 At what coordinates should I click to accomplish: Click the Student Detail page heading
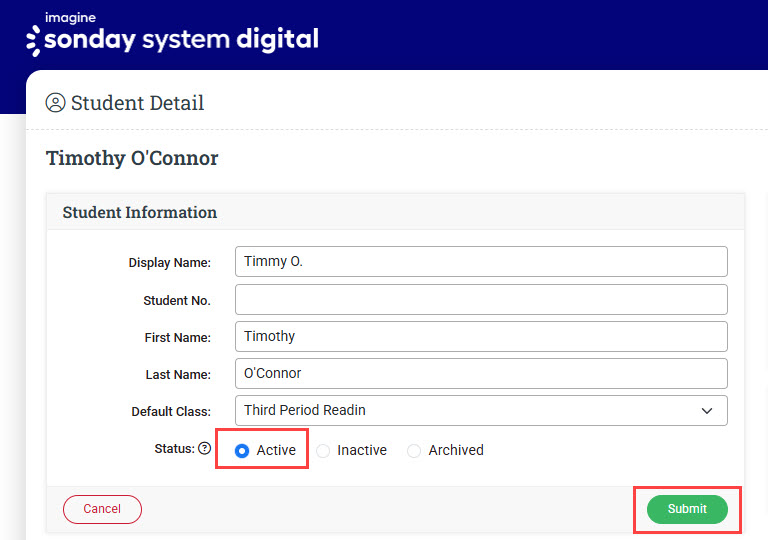click(137, 103)
